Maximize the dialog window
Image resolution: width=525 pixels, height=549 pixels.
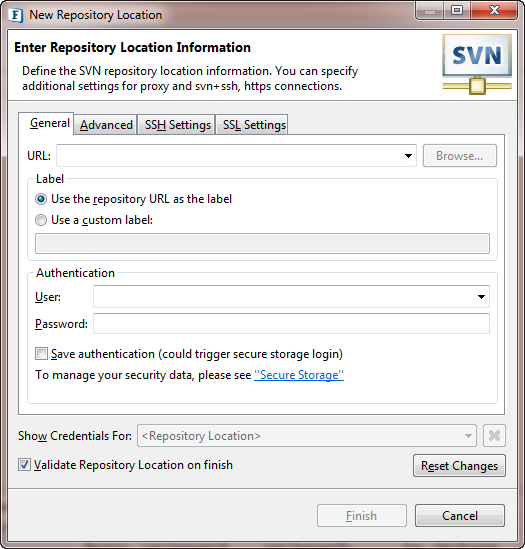click(x=457, y=10)
